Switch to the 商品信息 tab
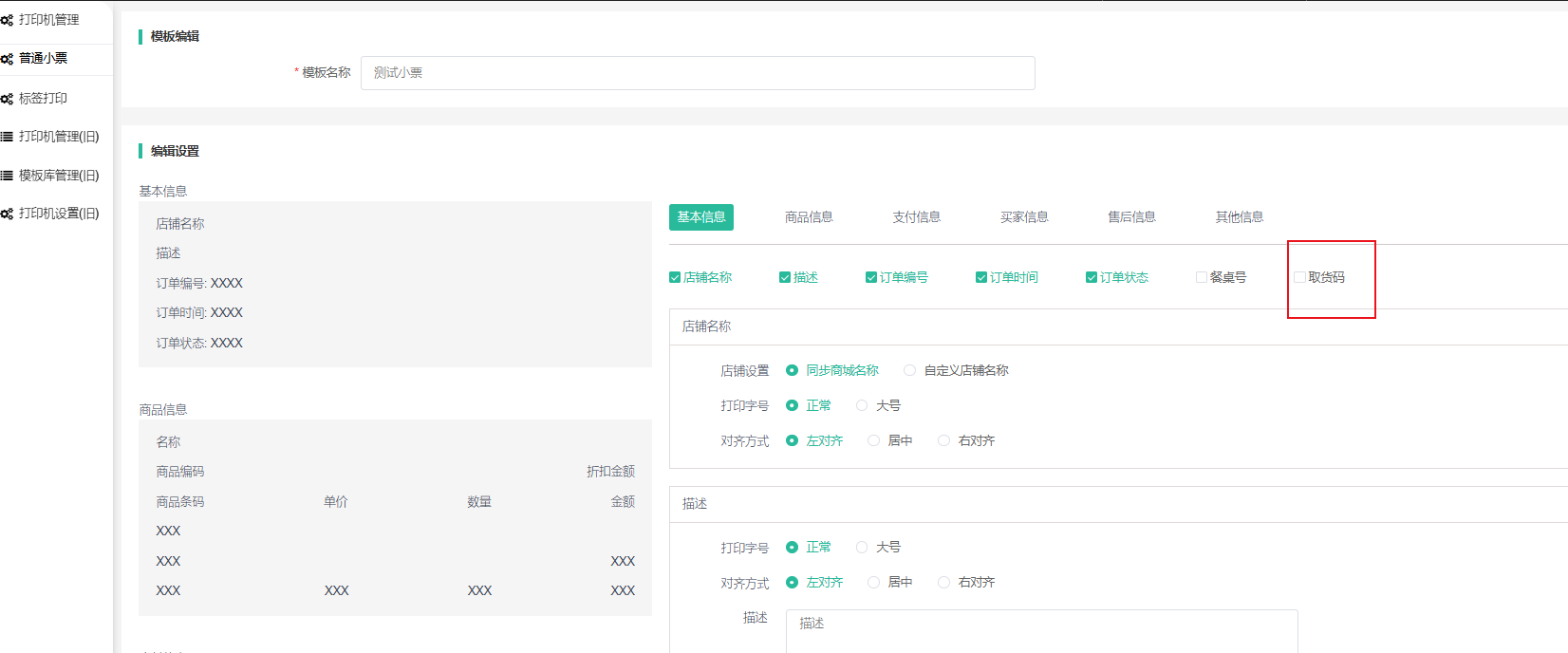The width and height of the screenshot is (1568, 653). (x=809, y=217)
